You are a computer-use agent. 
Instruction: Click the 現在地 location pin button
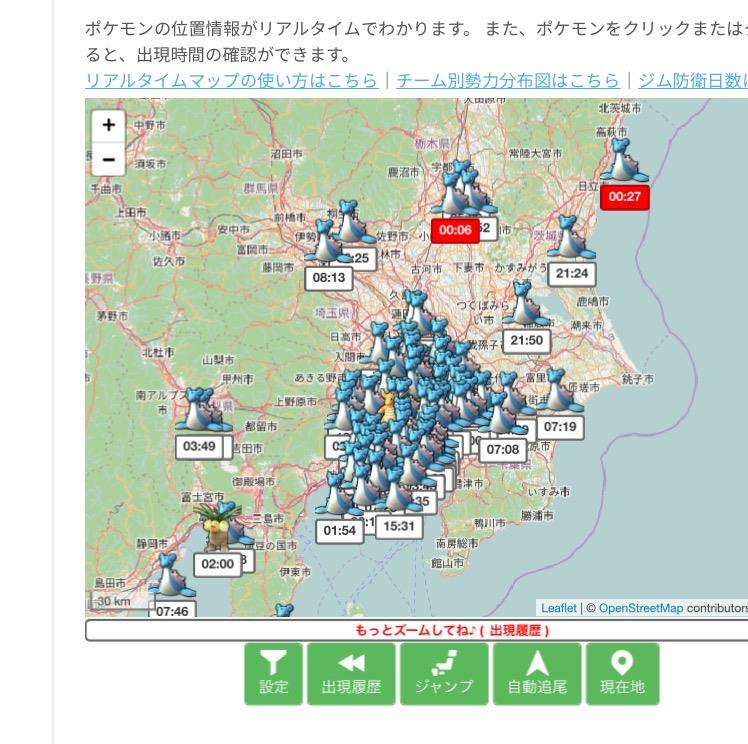click(622, 673)
